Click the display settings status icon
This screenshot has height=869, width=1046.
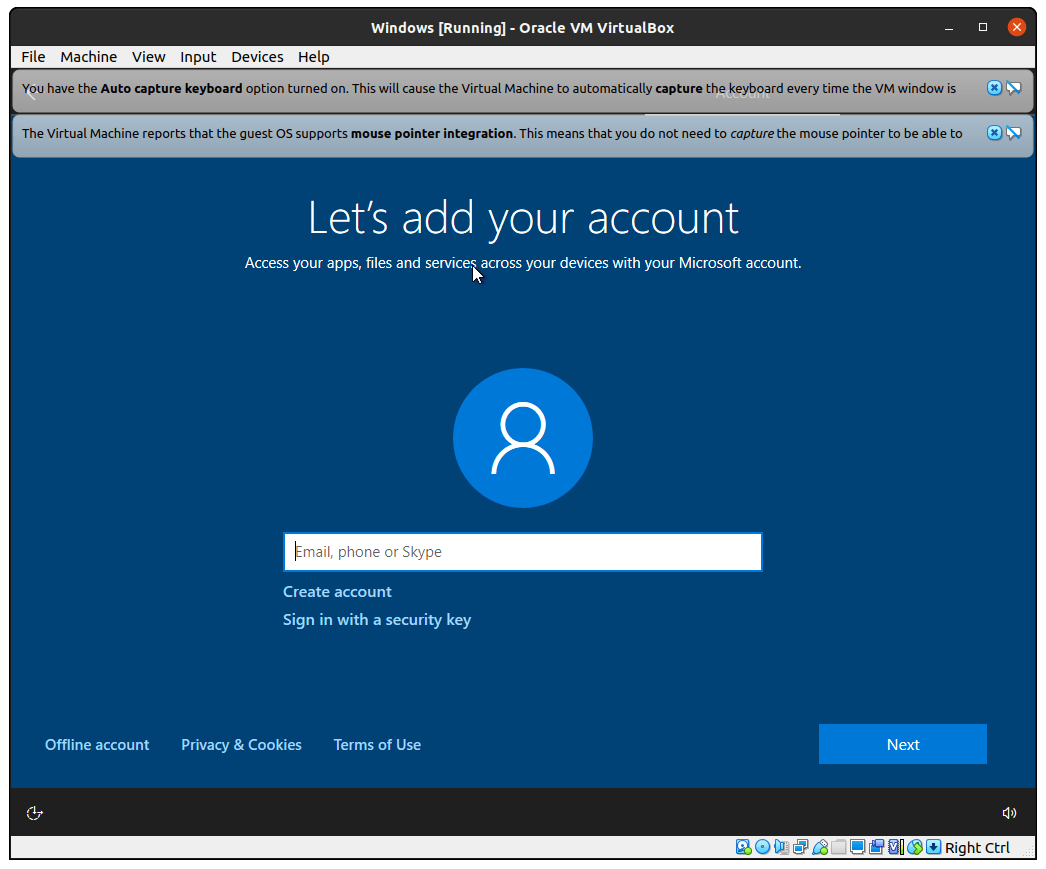point(857,847)
